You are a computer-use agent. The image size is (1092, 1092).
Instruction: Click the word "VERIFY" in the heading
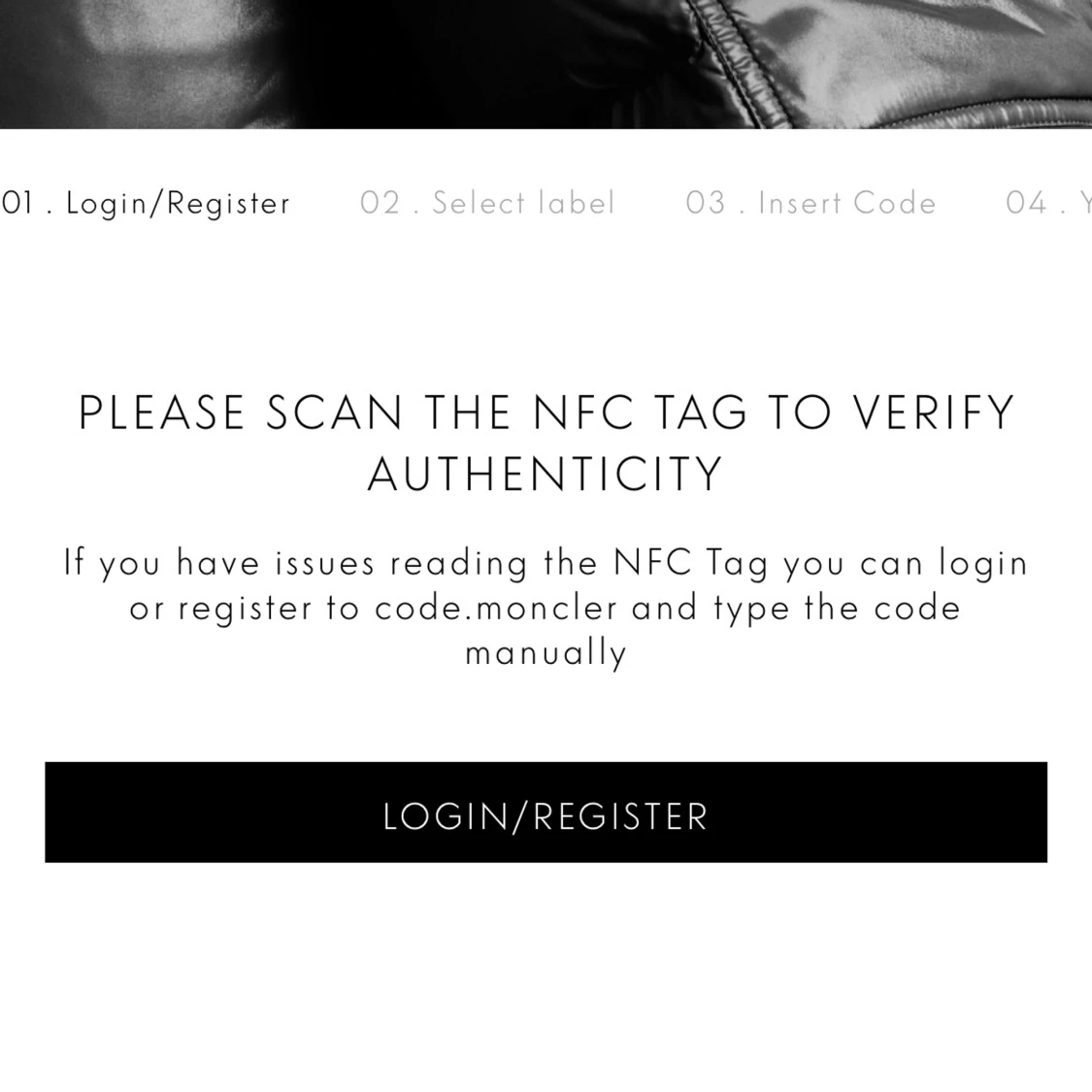coord(934,413)
